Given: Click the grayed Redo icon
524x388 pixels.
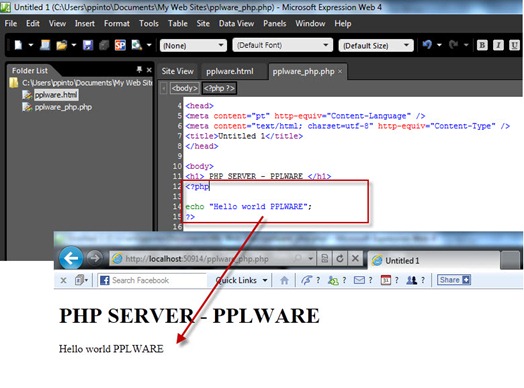Looking at the screenshot, I should pyautogui.click(x=453, y=45).
